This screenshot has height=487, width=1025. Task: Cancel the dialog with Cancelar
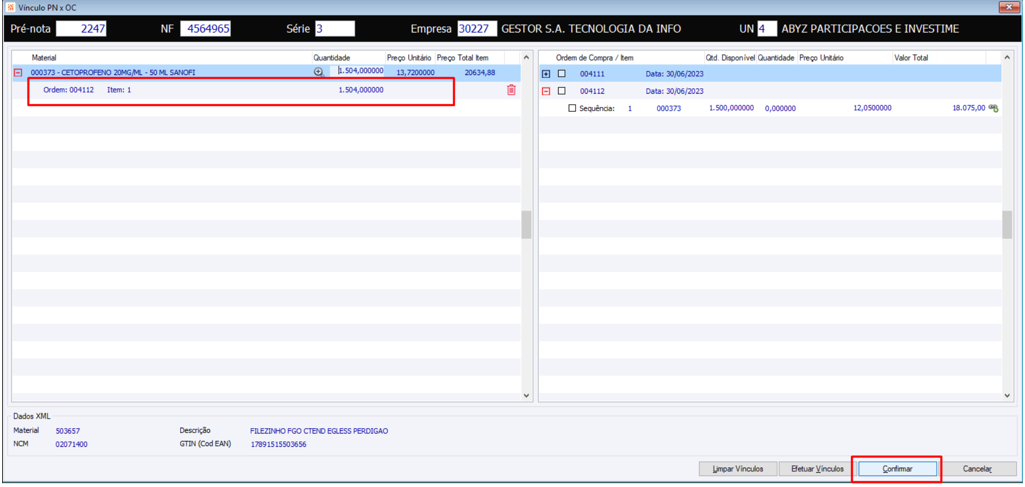coord(977,469)
